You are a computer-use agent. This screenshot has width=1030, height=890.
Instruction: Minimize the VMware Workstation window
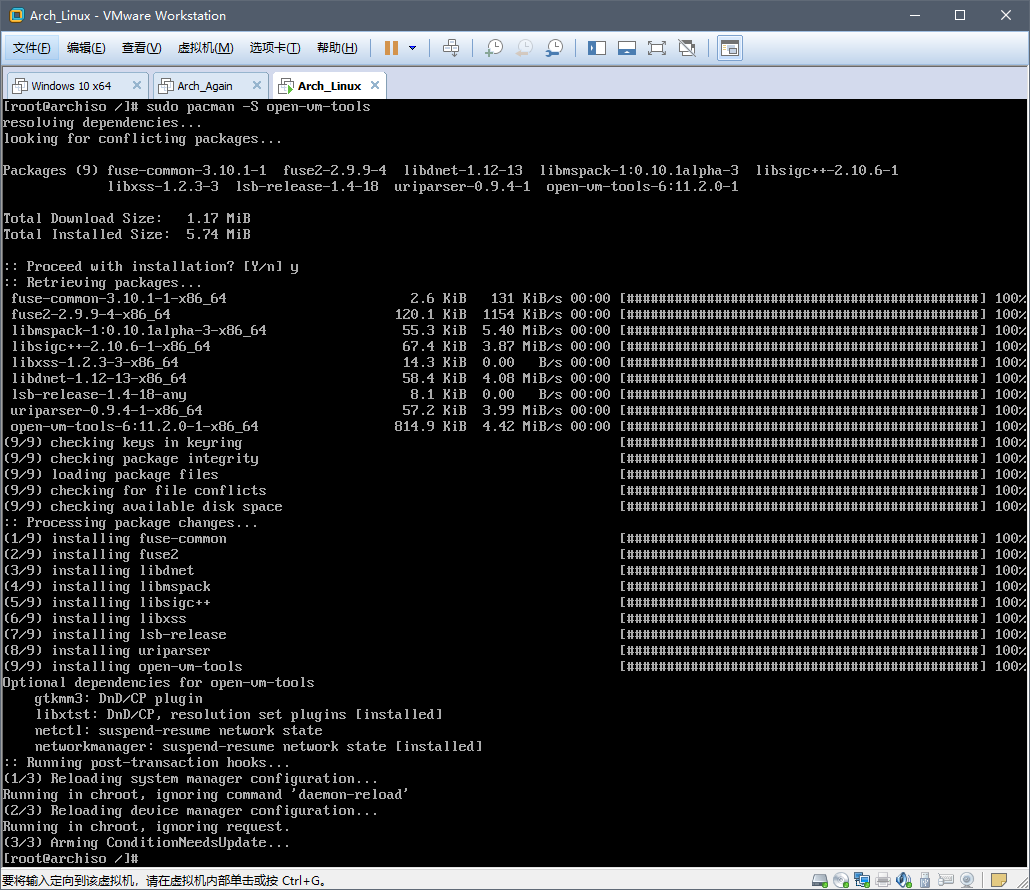point(915,15)
